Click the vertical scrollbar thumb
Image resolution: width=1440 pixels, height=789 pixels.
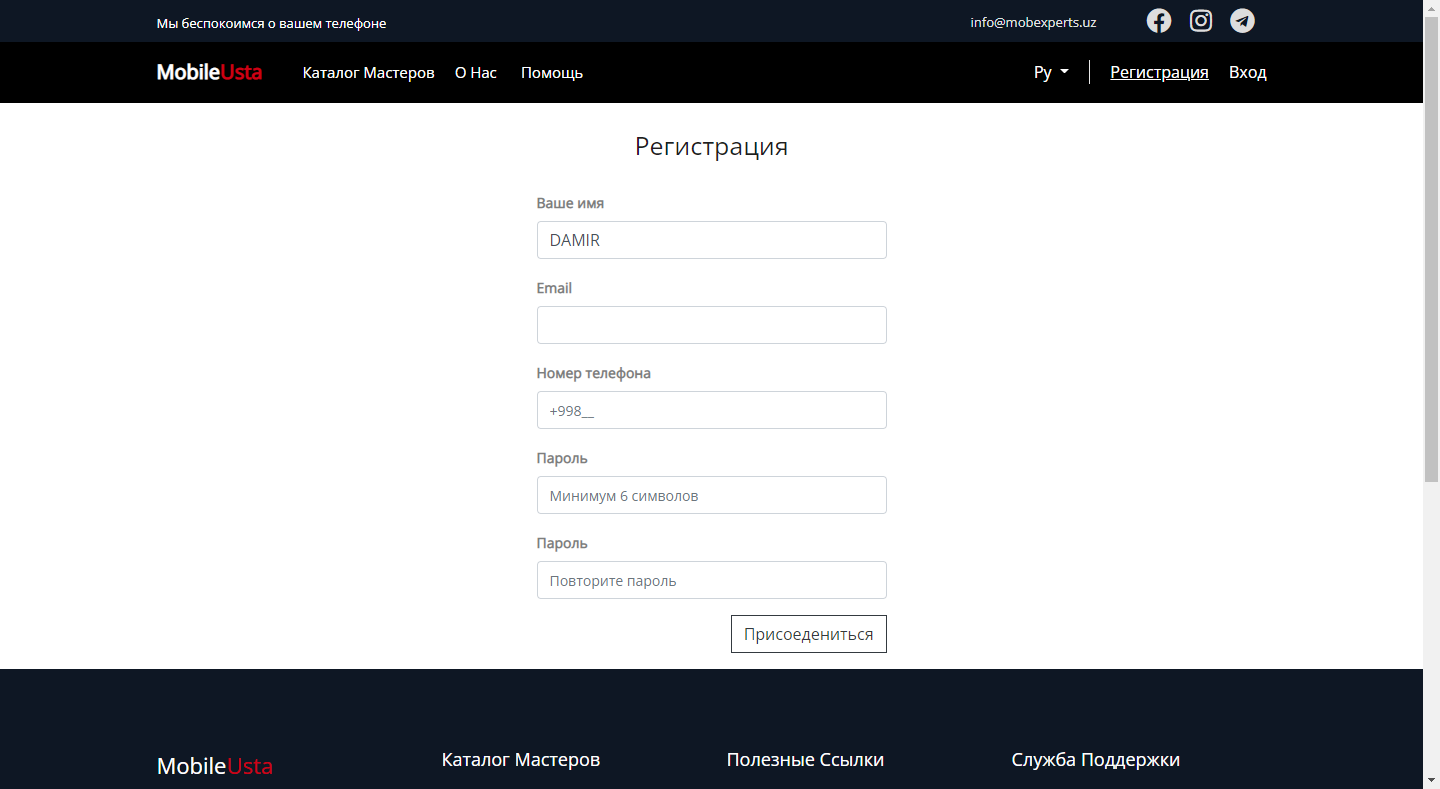[x=1431, y=250]
